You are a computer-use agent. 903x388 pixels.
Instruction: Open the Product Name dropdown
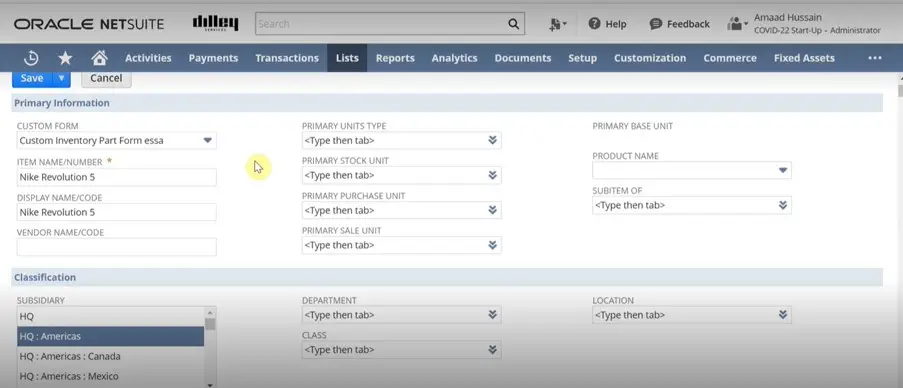click(783, 170)
